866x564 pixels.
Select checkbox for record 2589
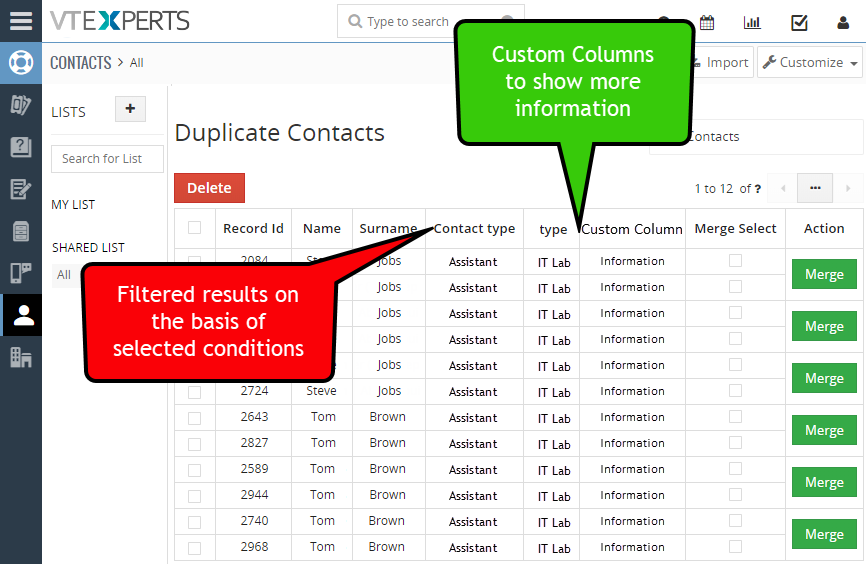(194, 470)
